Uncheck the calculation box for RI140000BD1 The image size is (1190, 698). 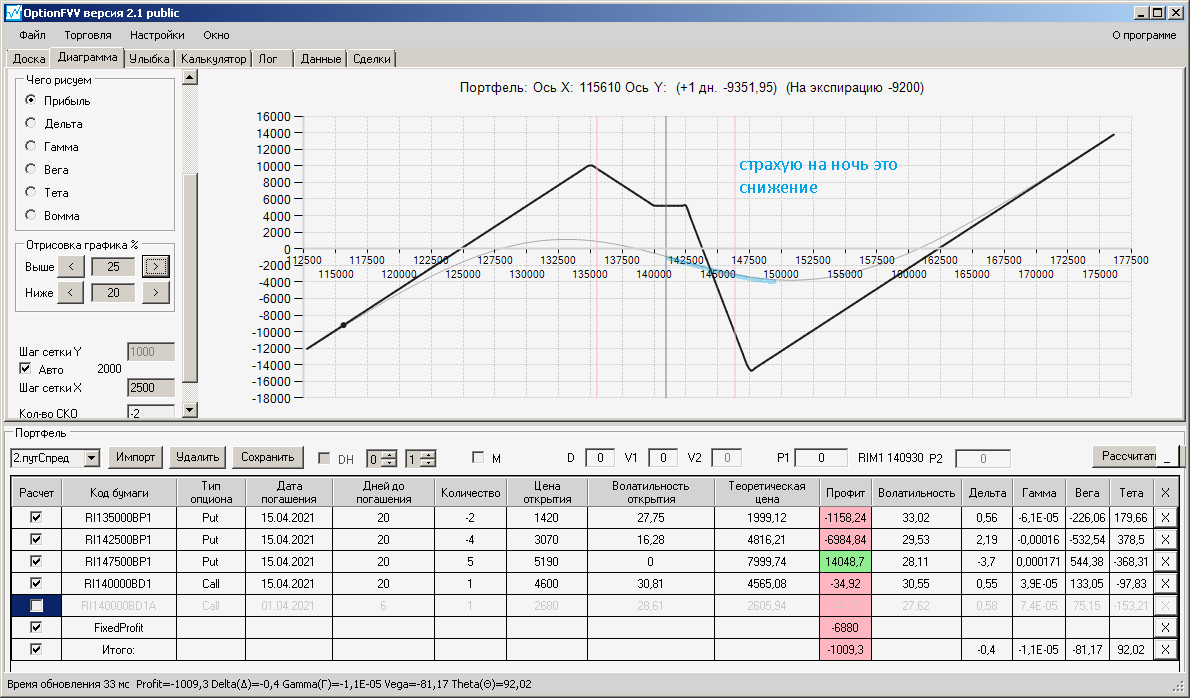(x=36, y=583)
